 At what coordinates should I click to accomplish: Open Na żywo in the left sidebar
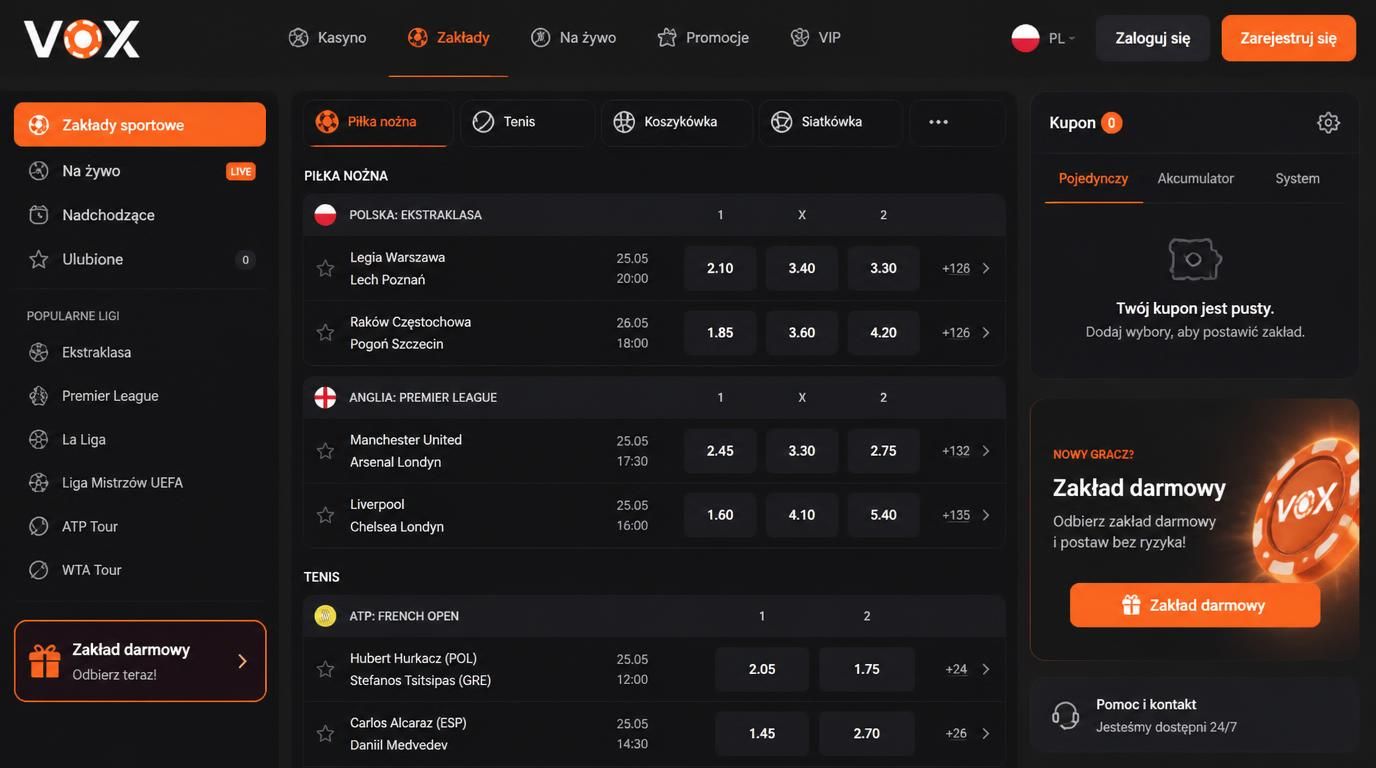[140, 171]
